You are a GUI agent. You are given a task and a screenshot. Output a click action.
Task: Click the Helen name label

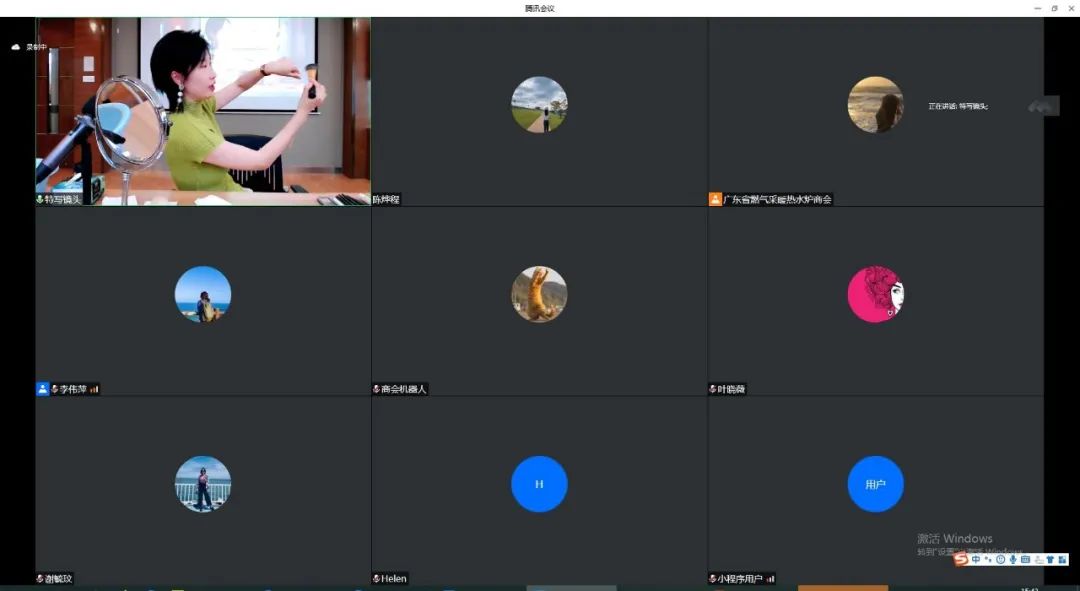[x=394, y=579]
